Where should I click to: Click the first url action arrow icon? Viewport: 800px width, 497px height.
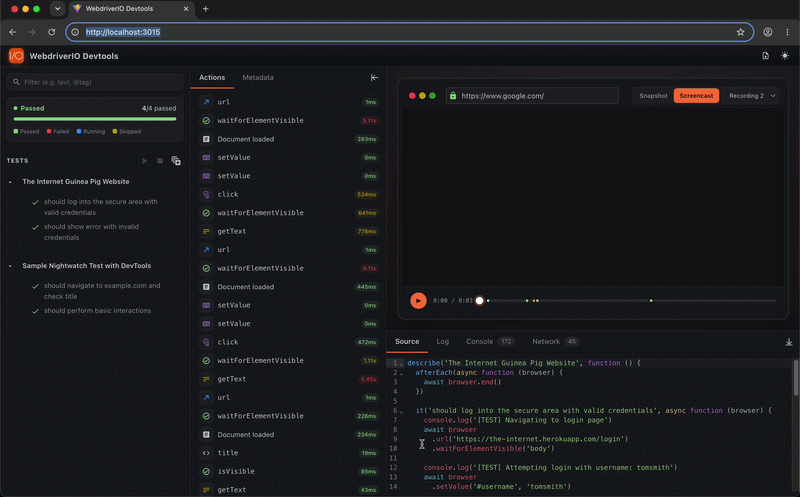point(206,102)
